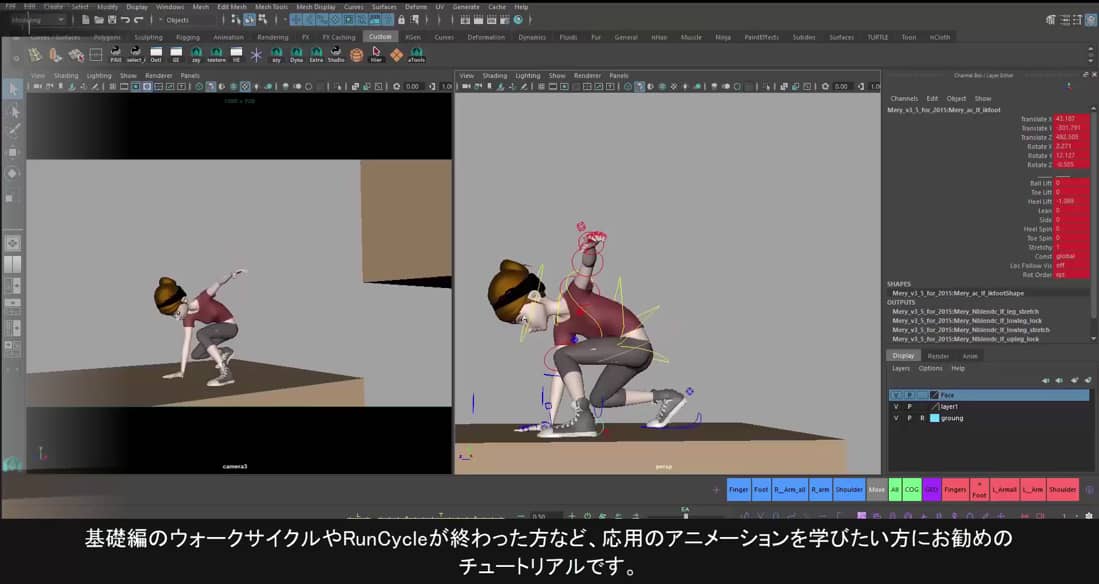The height and width of the screenshot is (584, 1099).
Task: Click the Save Scene disk icon
Action: tap(111, 20)
